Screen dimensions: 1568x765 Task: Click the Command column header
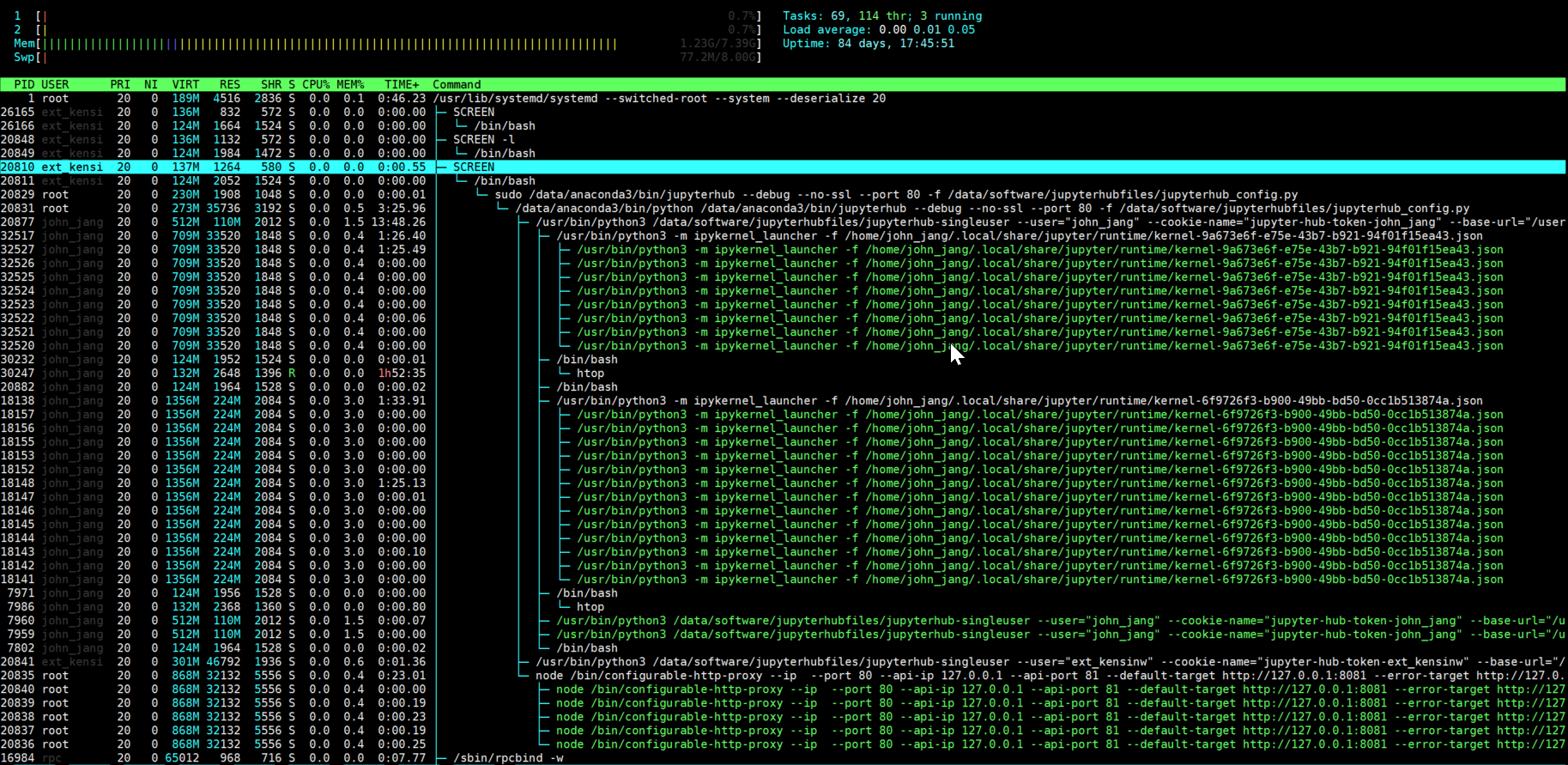(457, 84)
